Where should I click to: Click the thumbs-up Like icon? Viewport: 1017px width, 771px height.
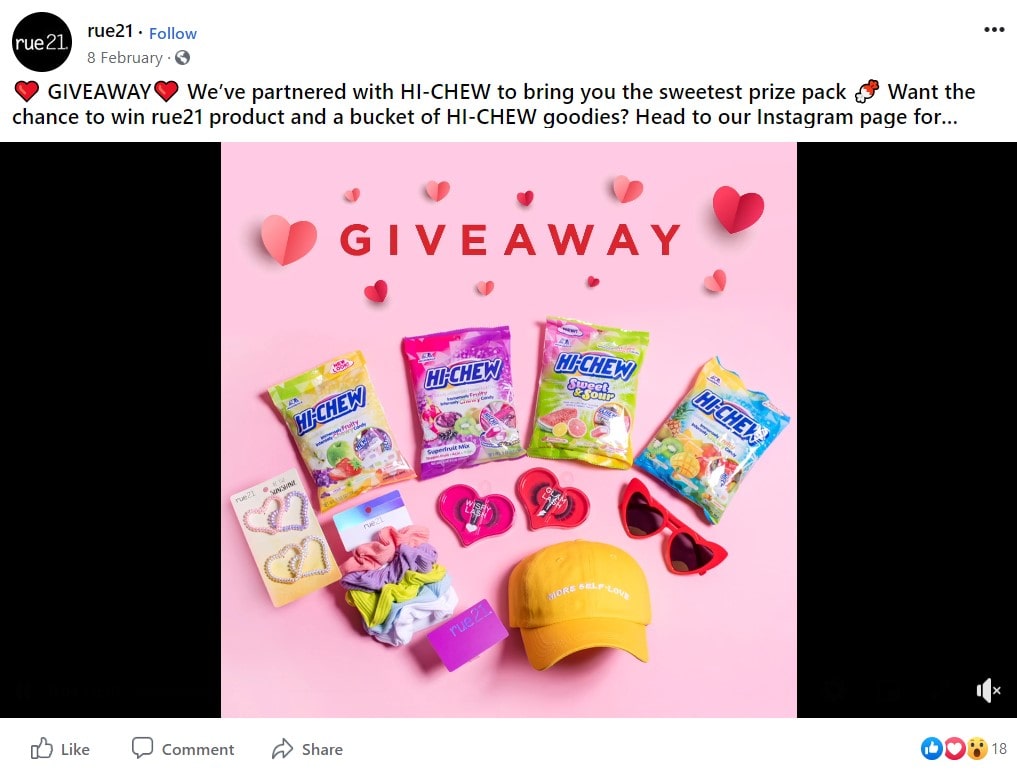point(42,748)
